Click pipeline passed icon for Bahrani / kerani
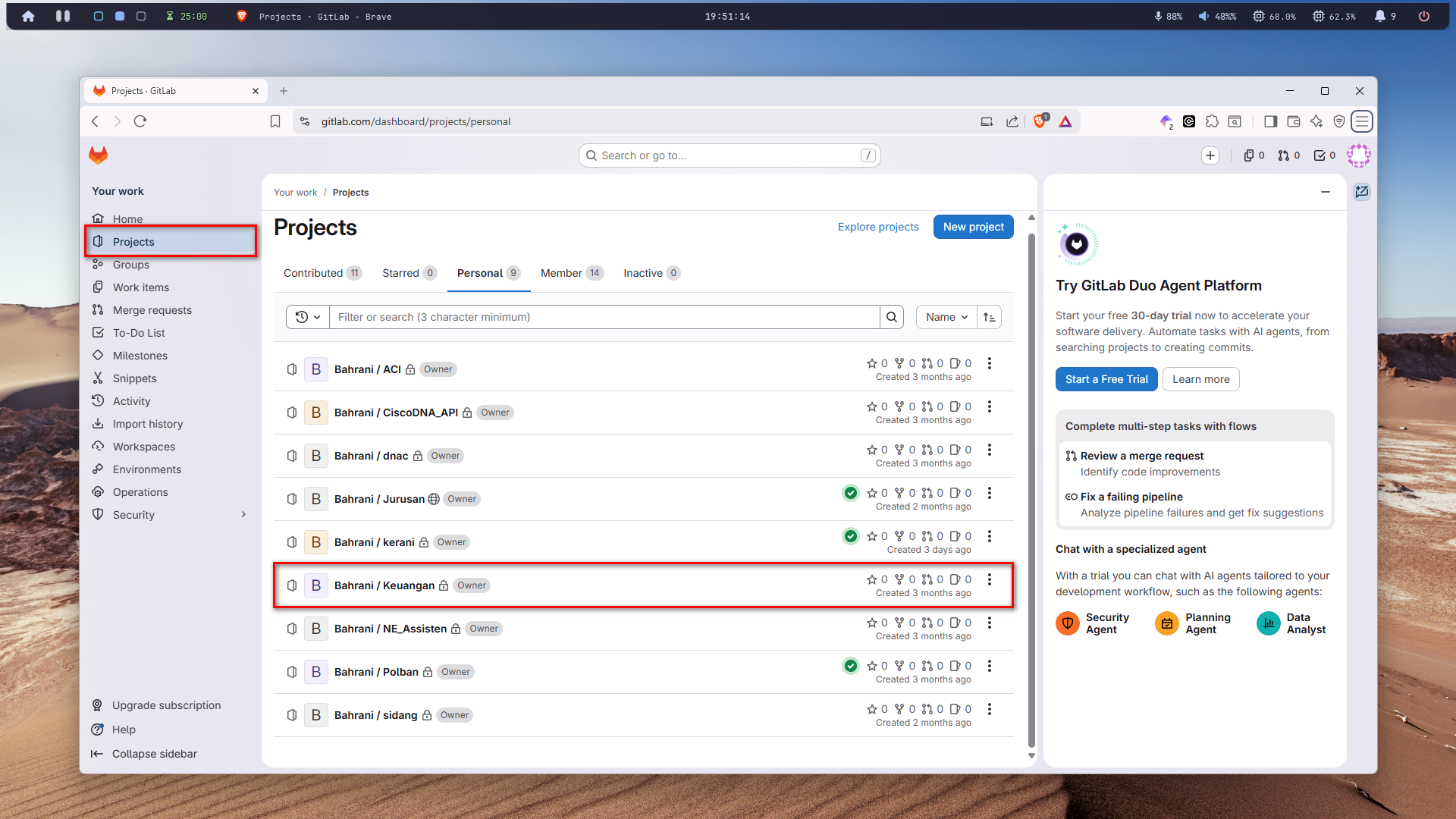The height and width of the screenshot is (819, 1456). click(x=851, y=536)
